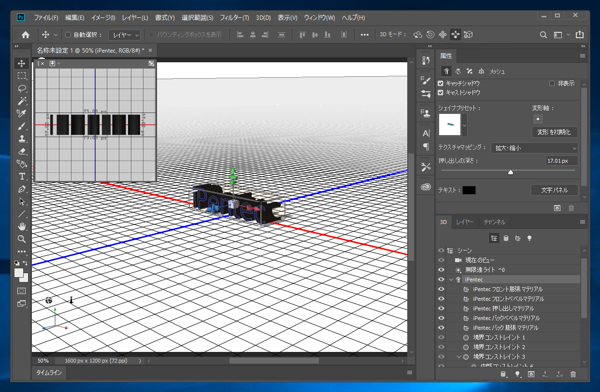
Task: Select the Pen tool
Action: pyautogui.click(x=22, y=189)
